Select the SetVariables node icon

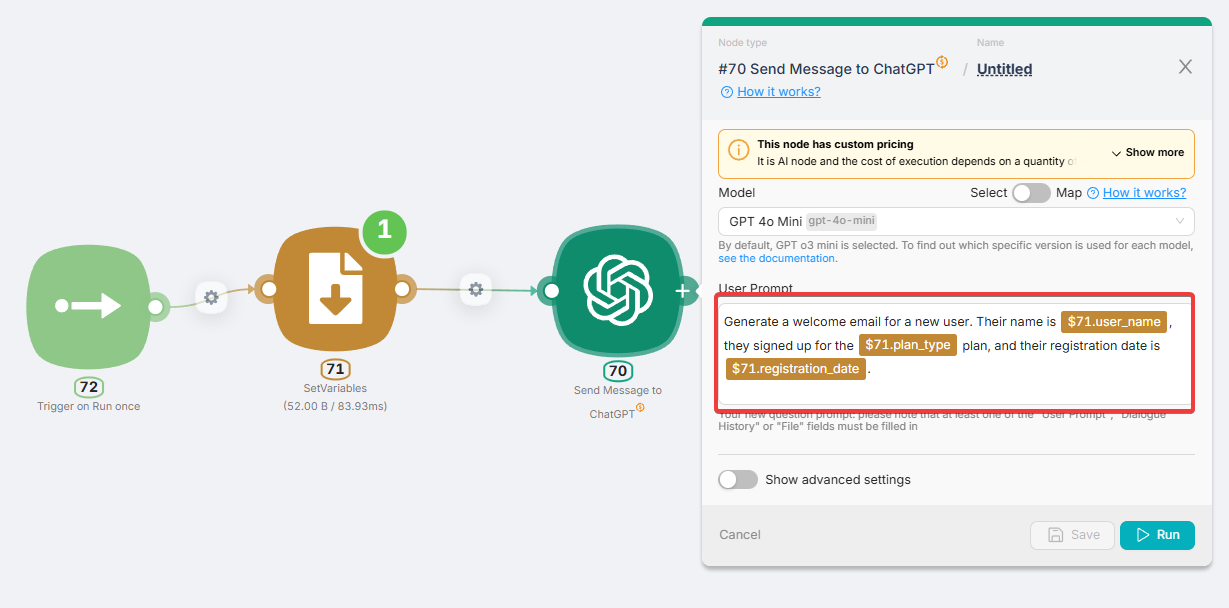(x=335, y=289)
